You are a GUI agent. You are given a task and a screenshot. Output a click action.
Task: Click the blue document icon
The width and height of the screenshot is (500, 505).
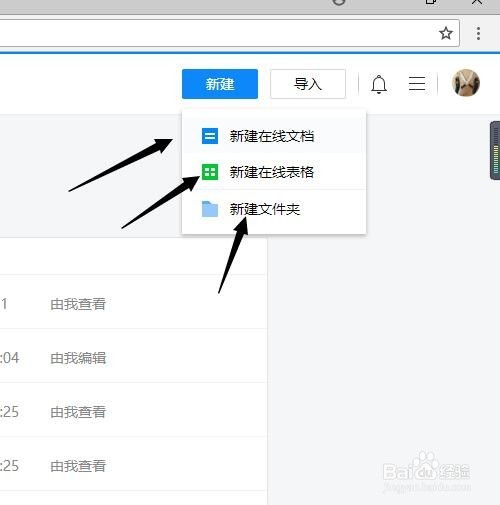(x=210, y=136)
